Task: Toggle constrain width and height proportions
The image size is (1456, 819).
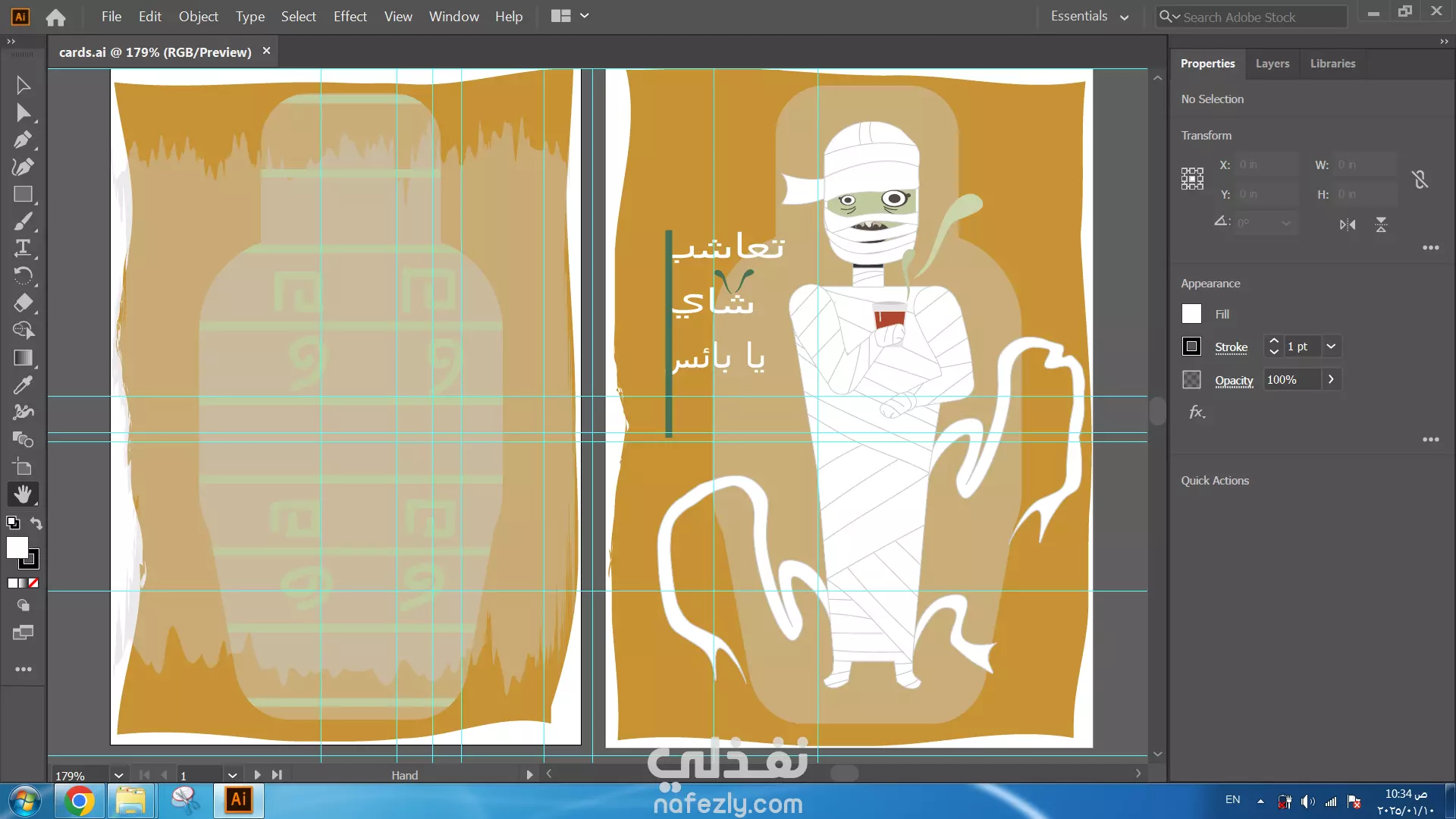Action: point(1420,179)
